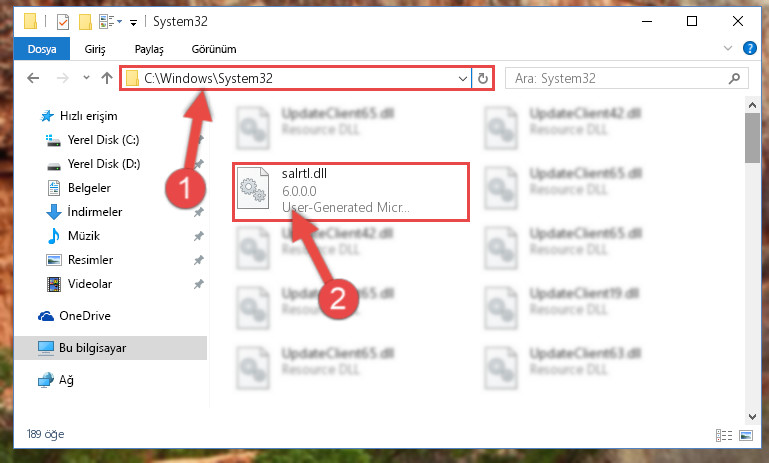Open the recent locations dropdown arrow
Image resolution: width=769 pixels, height=463 pixels.
click(x=86, y=77)
